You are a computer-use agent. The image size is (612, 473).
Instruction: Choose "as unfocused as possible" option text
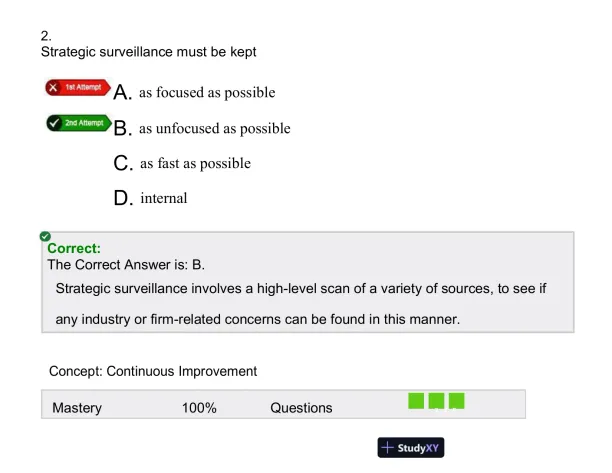[x=215, y=129]
